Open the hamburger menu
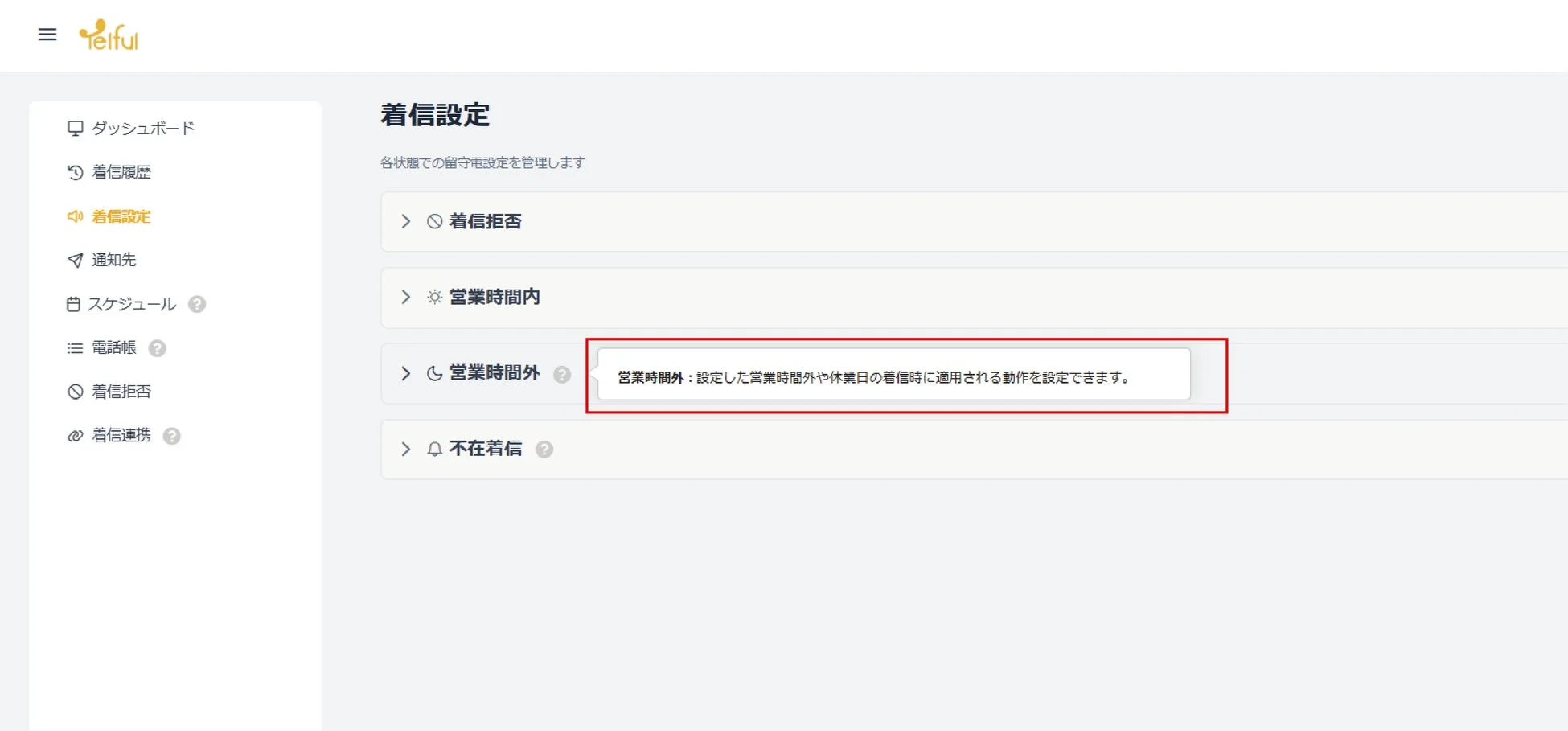 pyautogui.click(x=47, y=35)
